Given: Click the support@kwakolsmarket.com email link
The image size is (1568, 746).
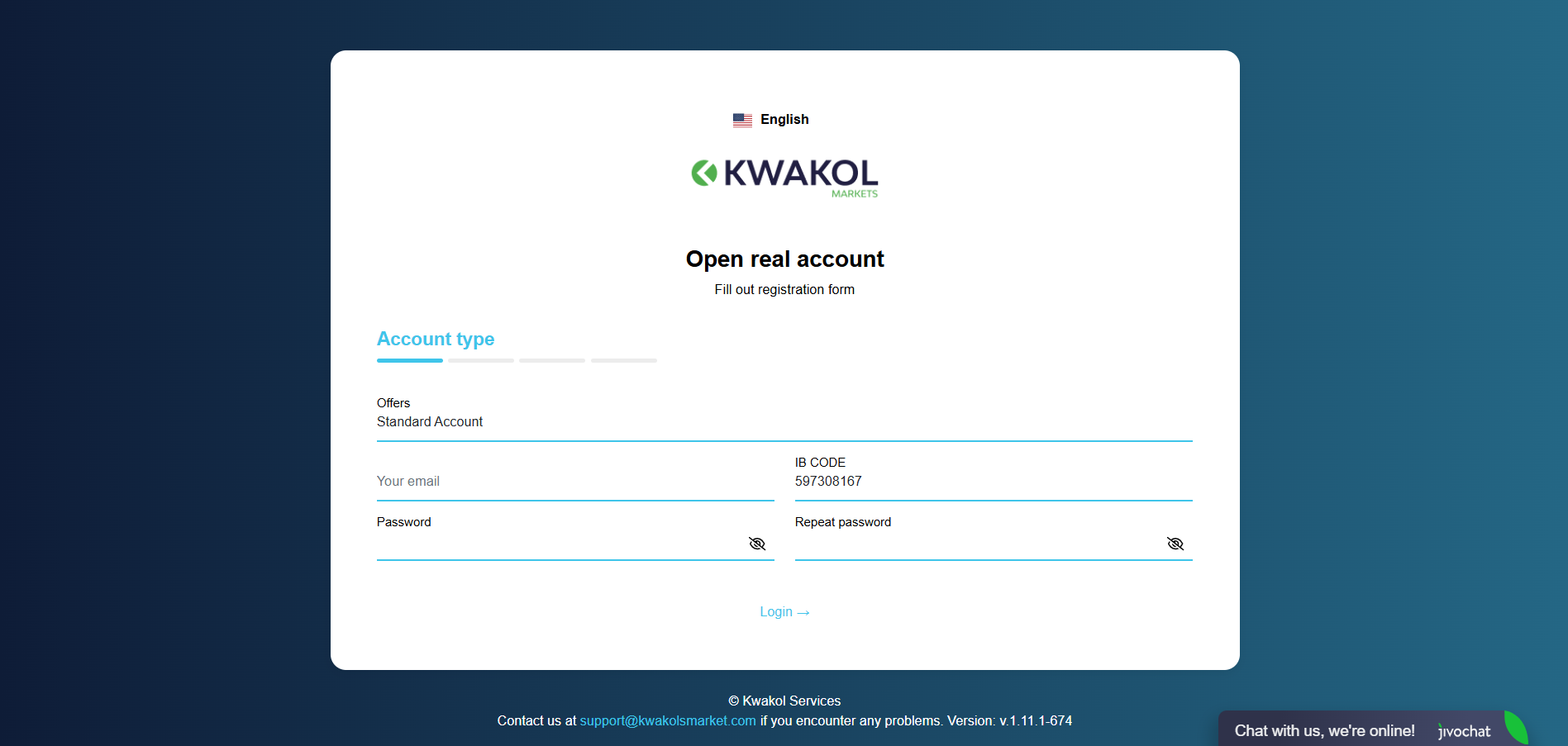Looking at the screenshot, I should coord(668,720).
